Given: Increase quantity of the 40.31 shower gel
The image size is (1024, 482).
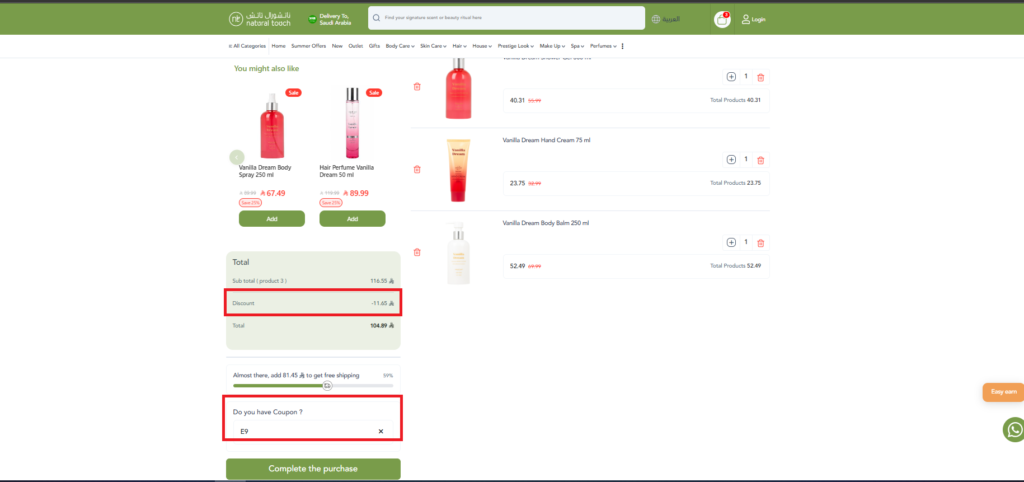Looking at the screenshot, I should [731, 76].
